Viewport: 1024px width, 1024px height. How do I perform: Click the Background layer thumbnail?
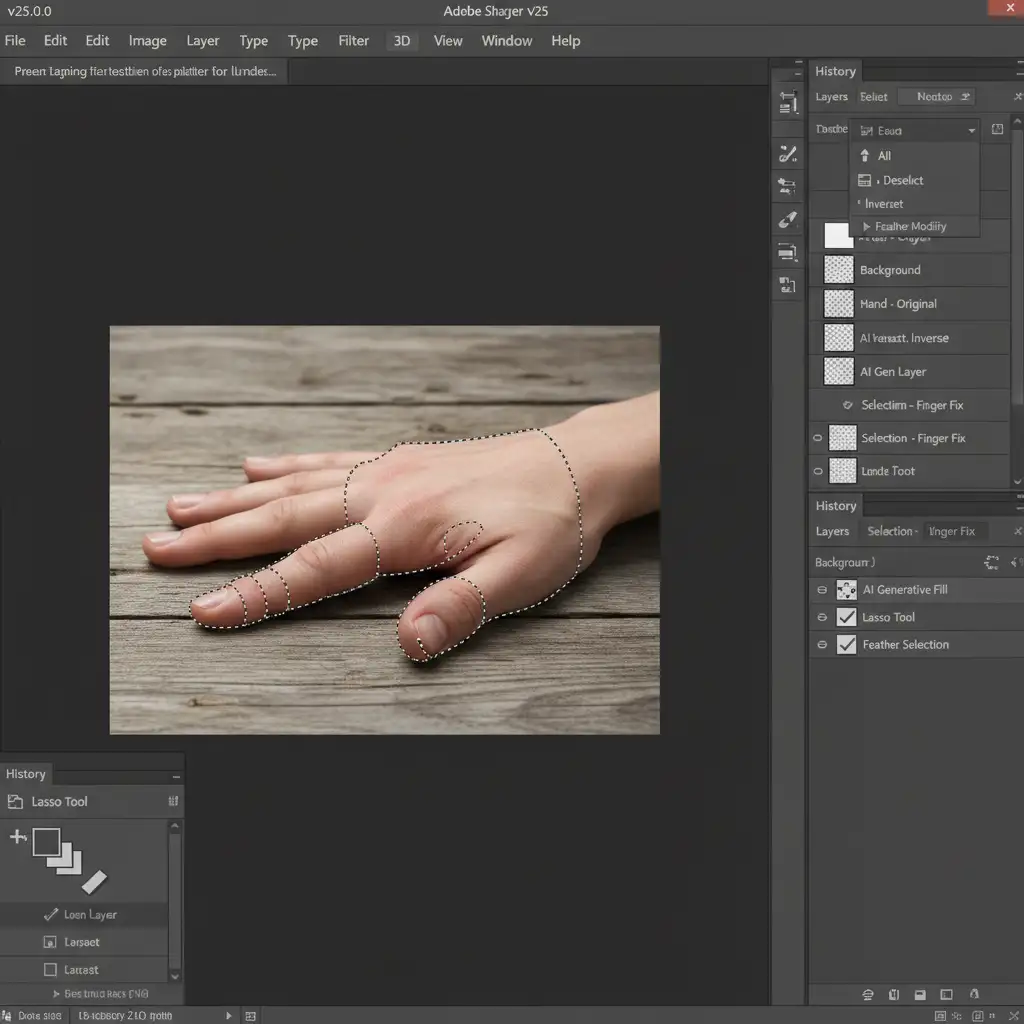[x=839, y=270]
